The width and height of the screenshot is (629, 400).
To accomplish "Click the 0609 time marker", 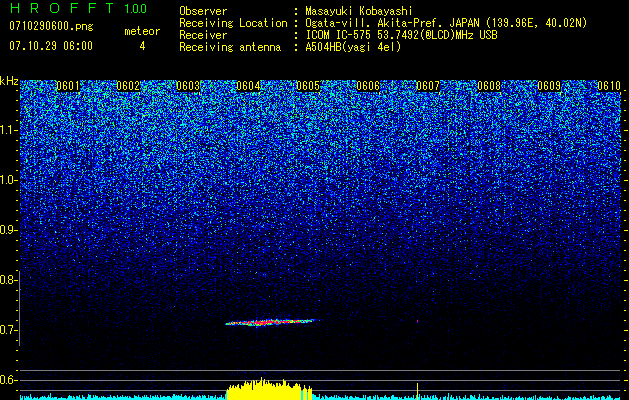I will pos(549,86).
